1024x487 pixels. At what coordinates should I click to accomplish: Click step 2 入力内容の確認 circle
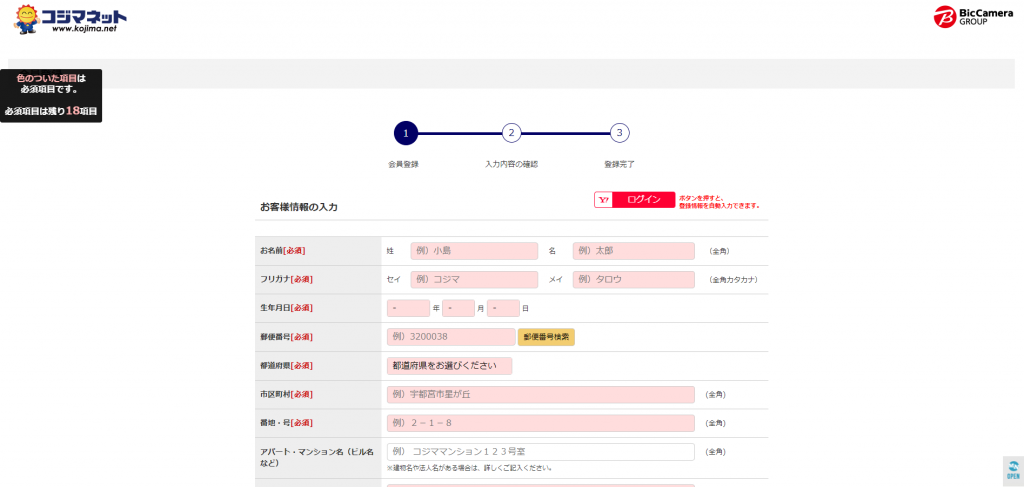(x=511, y=133)
